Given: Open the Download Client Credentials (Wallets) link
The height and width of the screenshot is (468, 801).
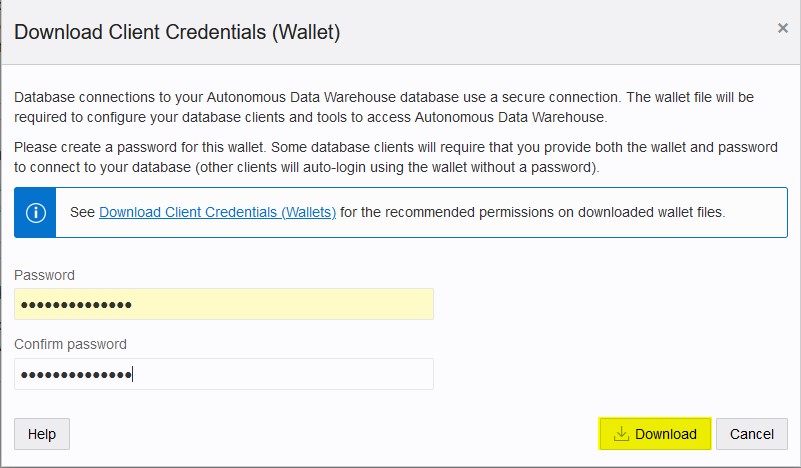Looking at the screenshot, I should click(217, 212).
